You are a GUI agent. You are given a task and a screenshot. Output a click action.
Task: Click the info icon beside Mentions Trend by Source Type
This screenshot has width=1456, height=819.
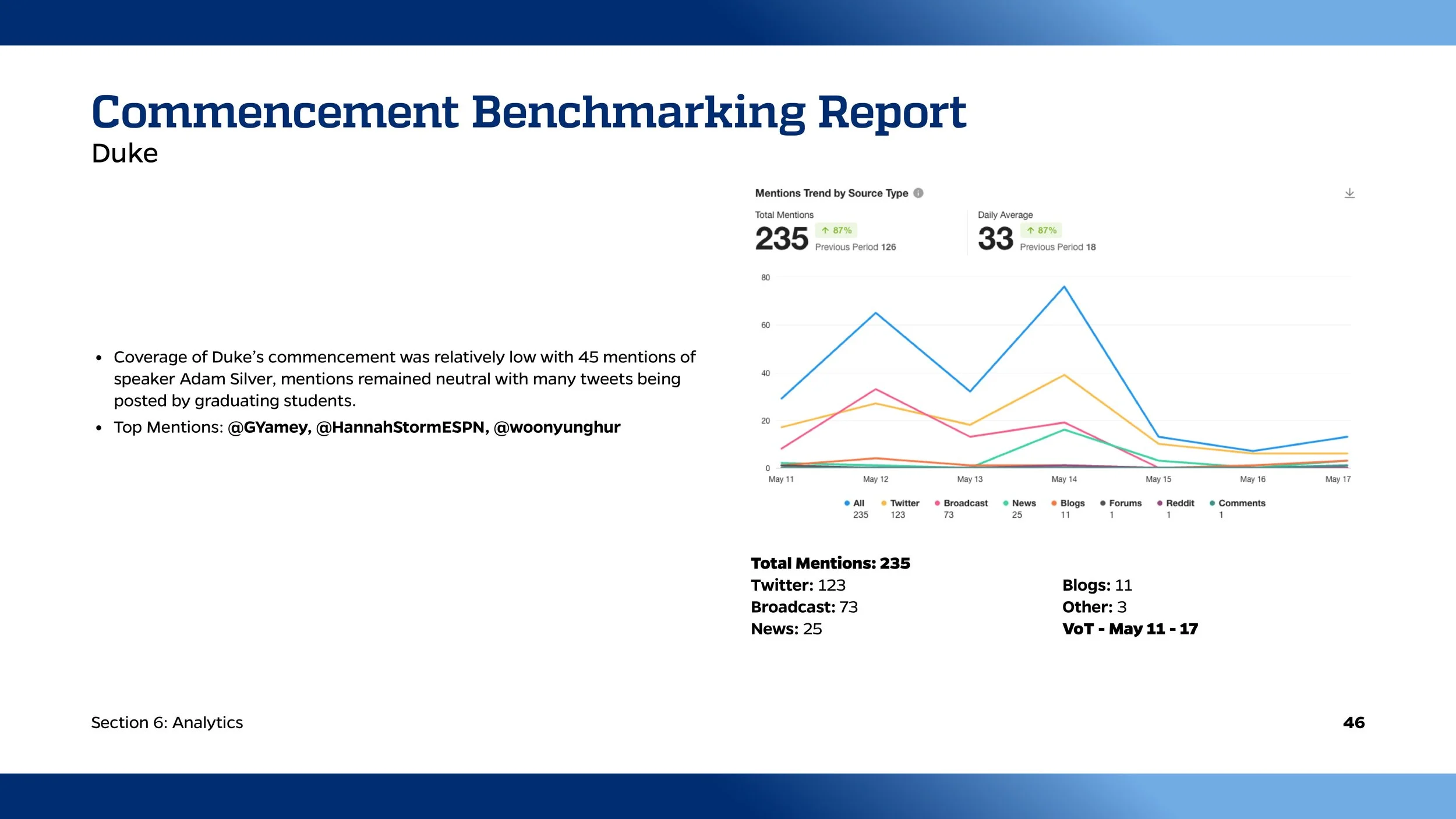pyautogui.click(x=919, y=192)
